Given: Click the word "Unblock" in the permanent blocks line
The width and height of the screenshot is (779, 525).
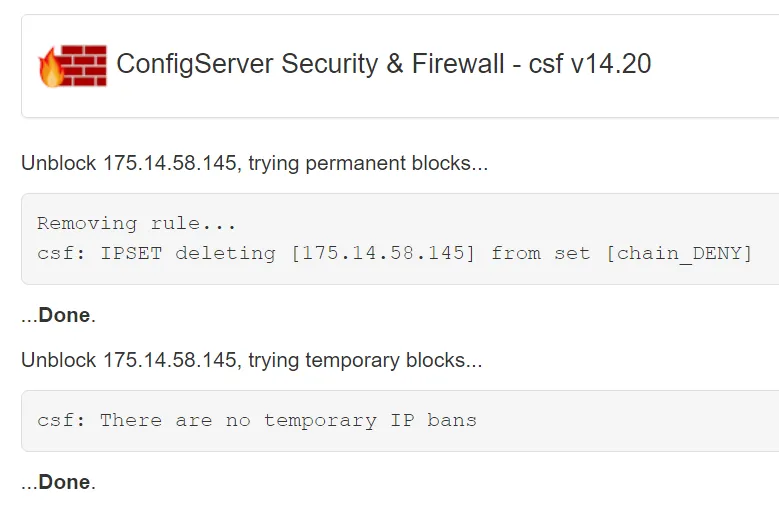Looking at the screenshot, I should pos(59,163).
